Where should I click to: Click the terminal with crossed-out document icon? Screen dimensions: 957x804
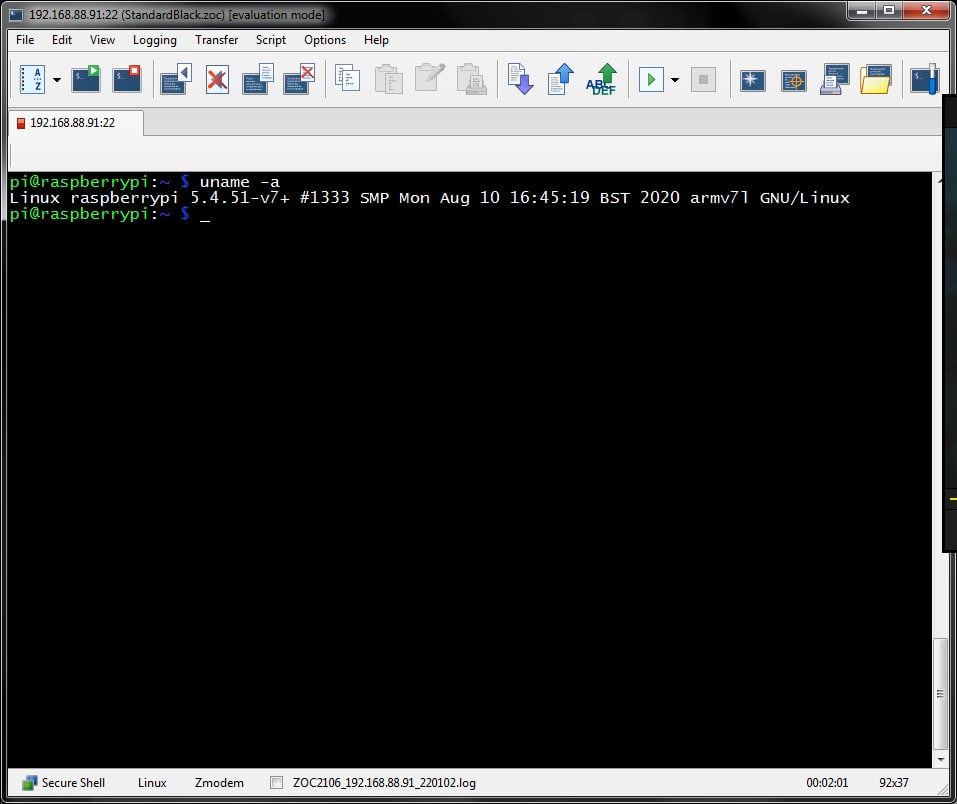(x=300, y=79)
